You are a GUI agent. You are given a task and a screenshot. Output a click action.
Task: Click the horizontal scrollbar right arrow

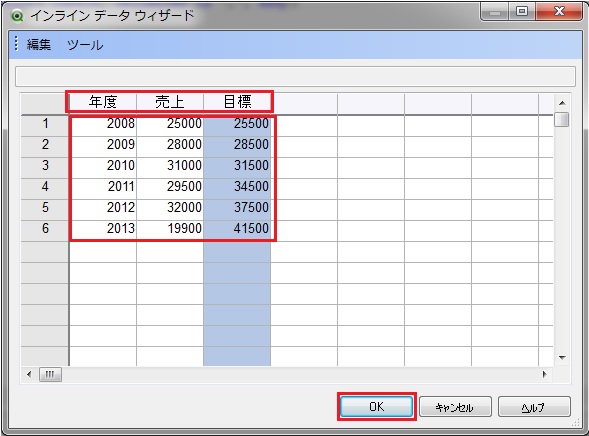[x=544, y=374]
